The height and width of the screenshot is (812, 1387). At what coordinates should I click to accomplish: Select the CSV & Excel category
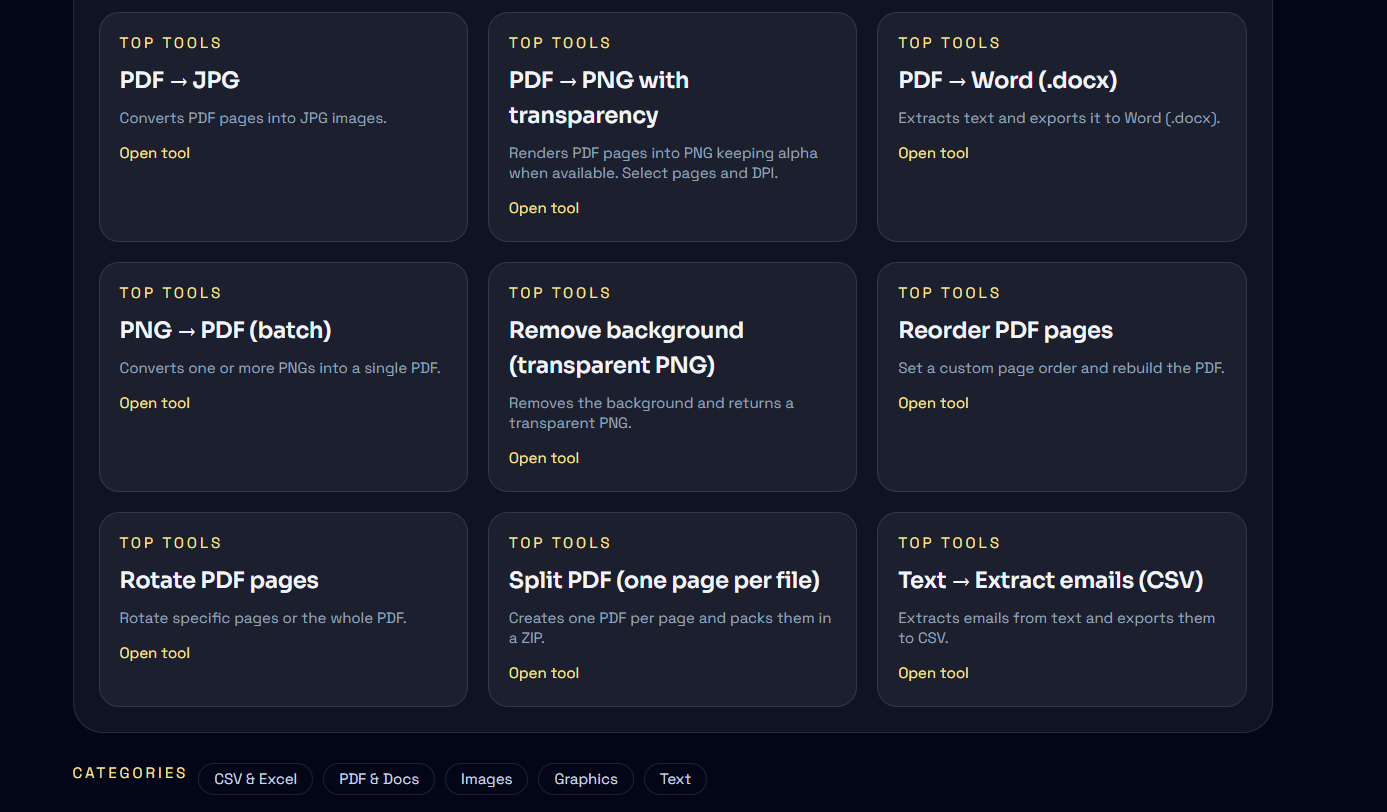pos(255,779)
